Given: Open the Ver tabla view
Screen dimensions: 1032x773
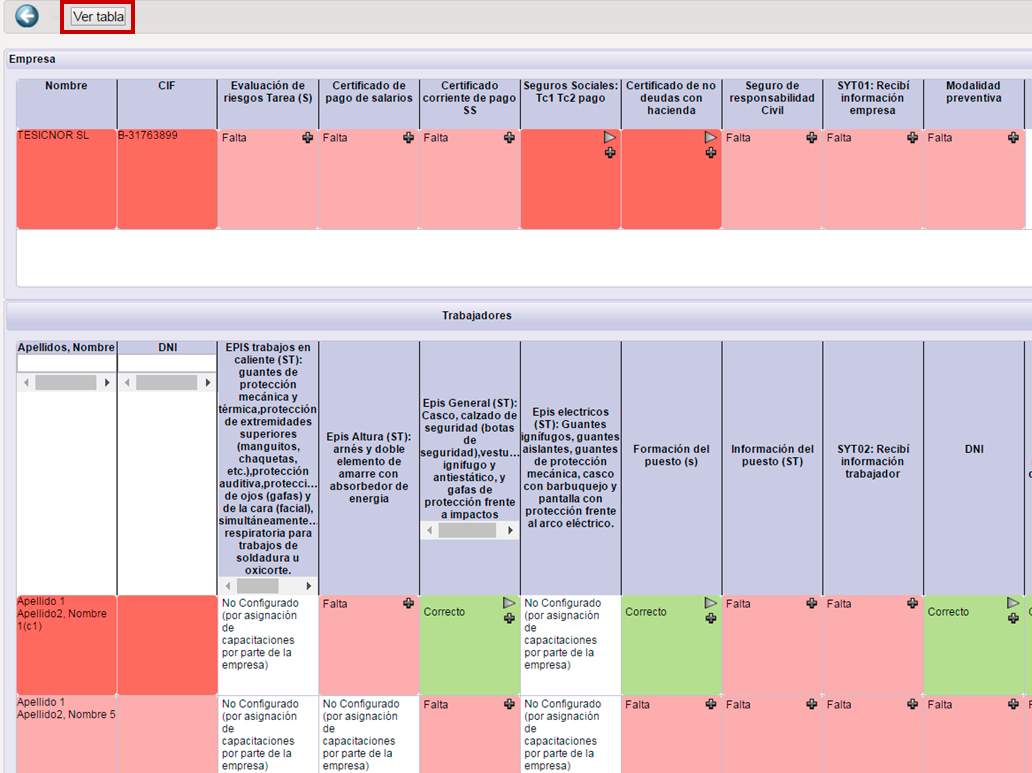Looking at the screenshot, I should click(98, 16).
